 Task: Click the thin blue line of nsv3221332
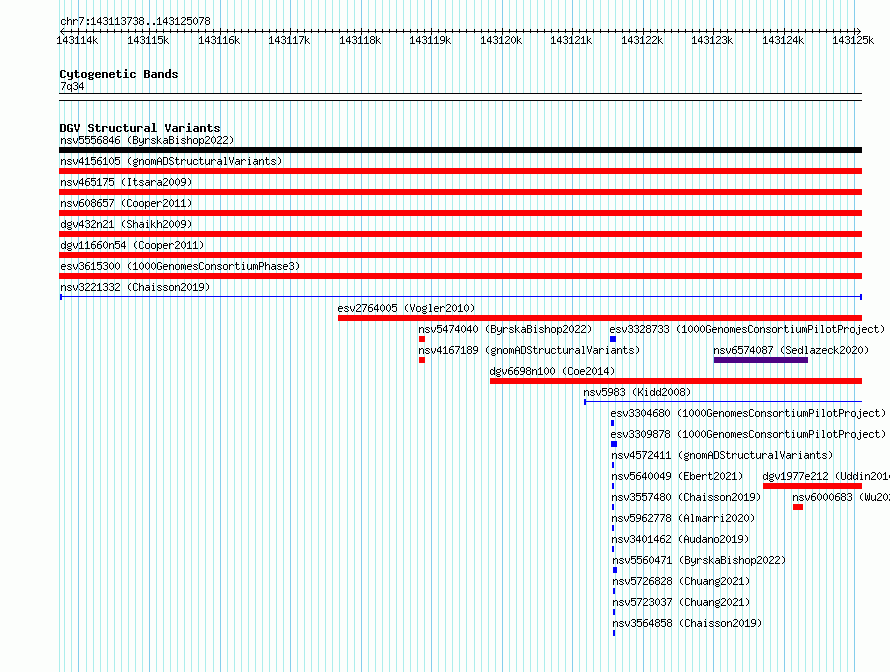460,297
